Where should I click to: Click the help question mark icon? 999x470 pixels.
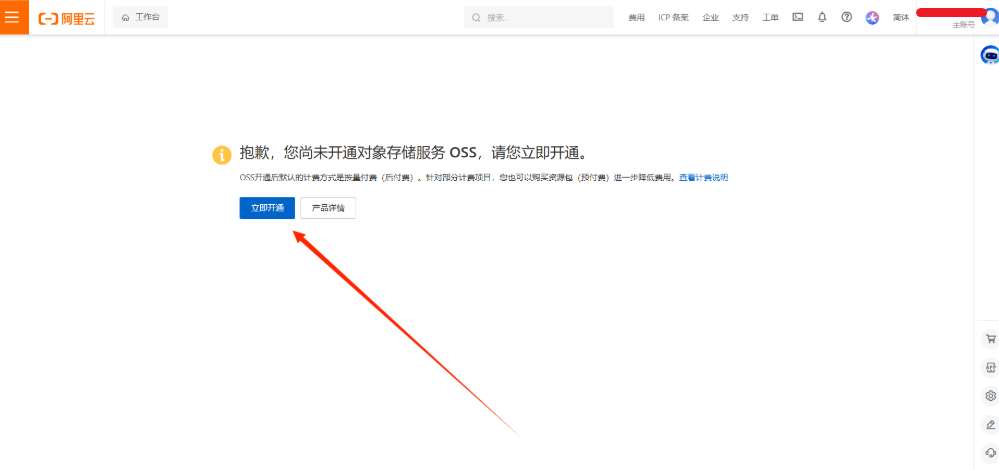tap(847, 17)
